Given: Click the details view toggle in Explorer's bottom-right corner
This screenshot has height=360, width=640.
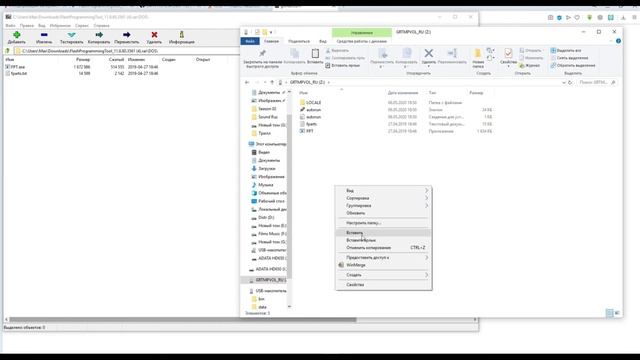Looking at the screenshot, I should [609, 313].
